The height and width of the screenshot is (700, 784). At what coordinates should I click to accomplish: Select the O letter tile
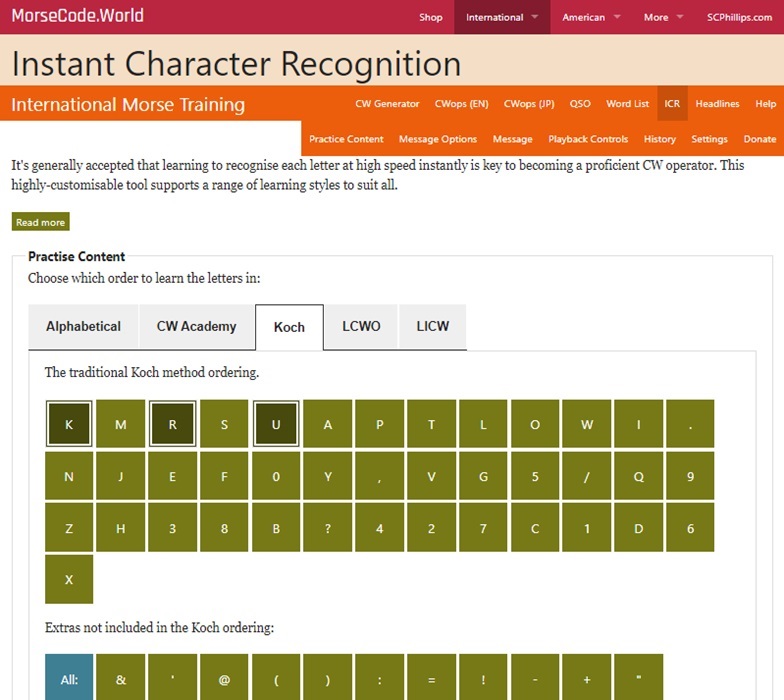535,424
